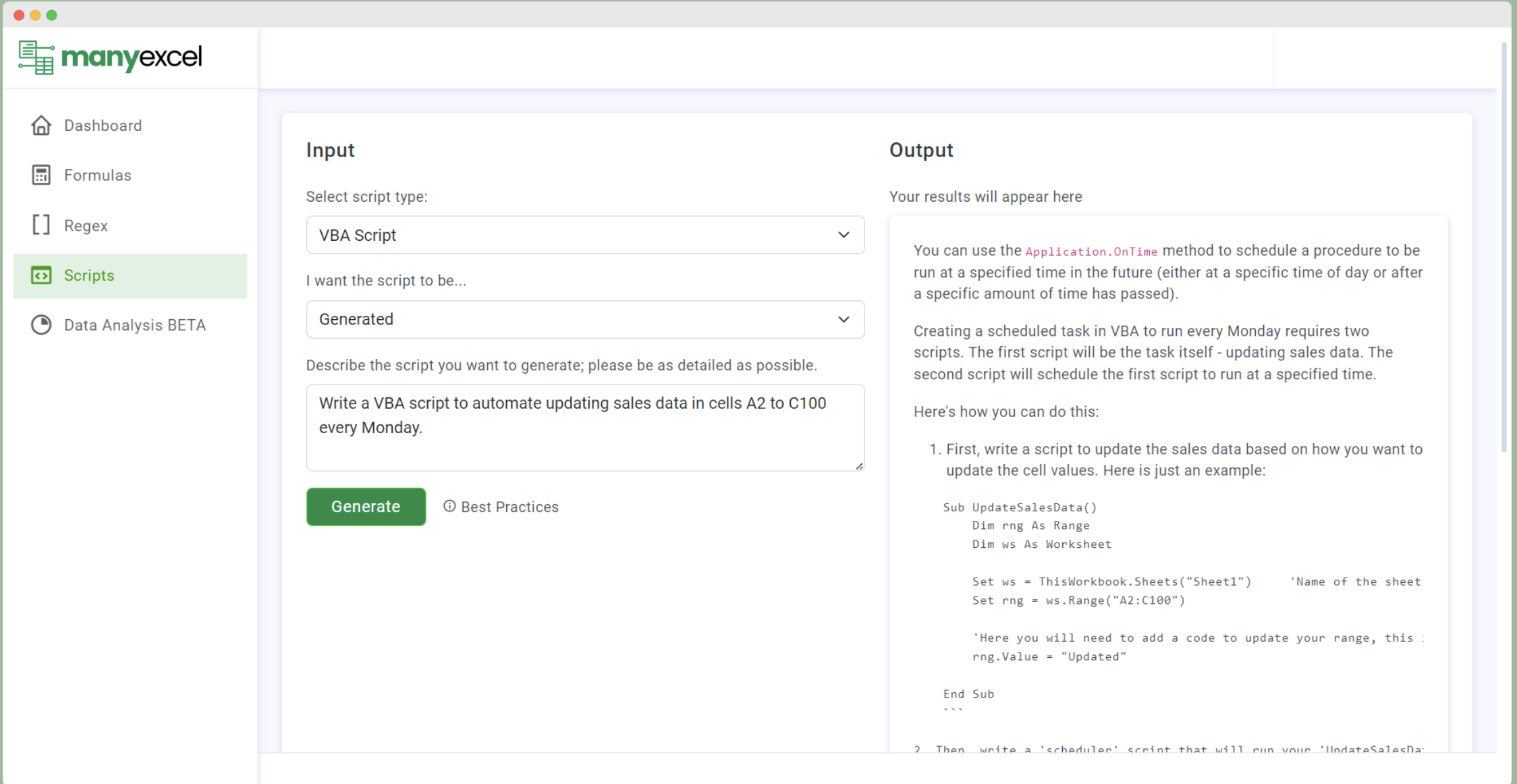Click the text area resize handle
Viewport: 1517px width, 784px height.
tap(859, 466)
